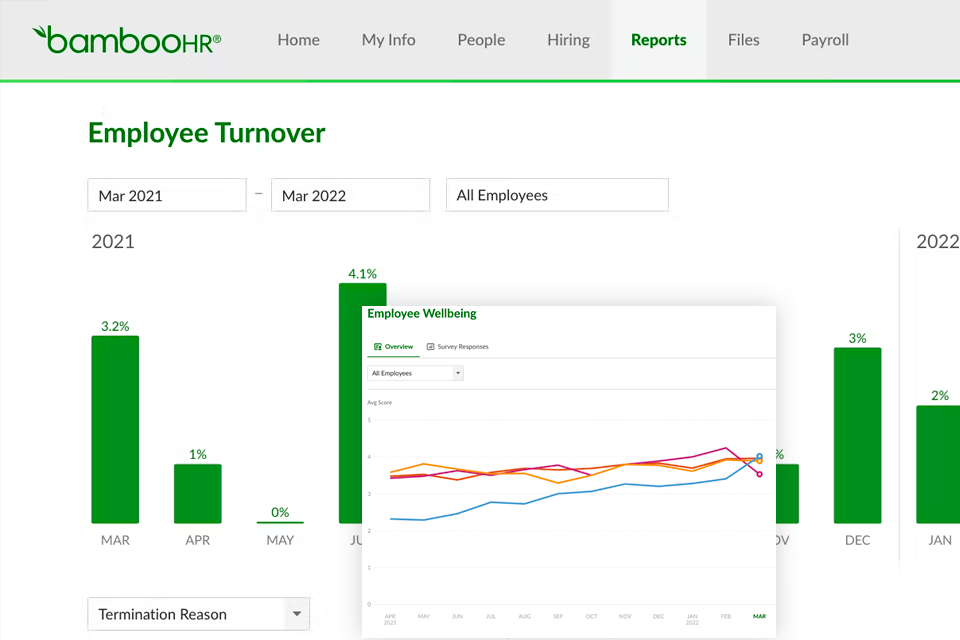
Task: Click the Termination Reason dropdown arrow
Action: coord(297,614)
